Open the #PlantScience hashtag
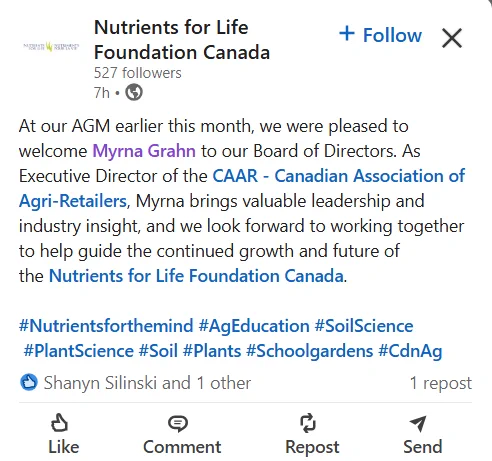This screenshot has height=461, width=492. pyautogui.click(x=79, y=351)
